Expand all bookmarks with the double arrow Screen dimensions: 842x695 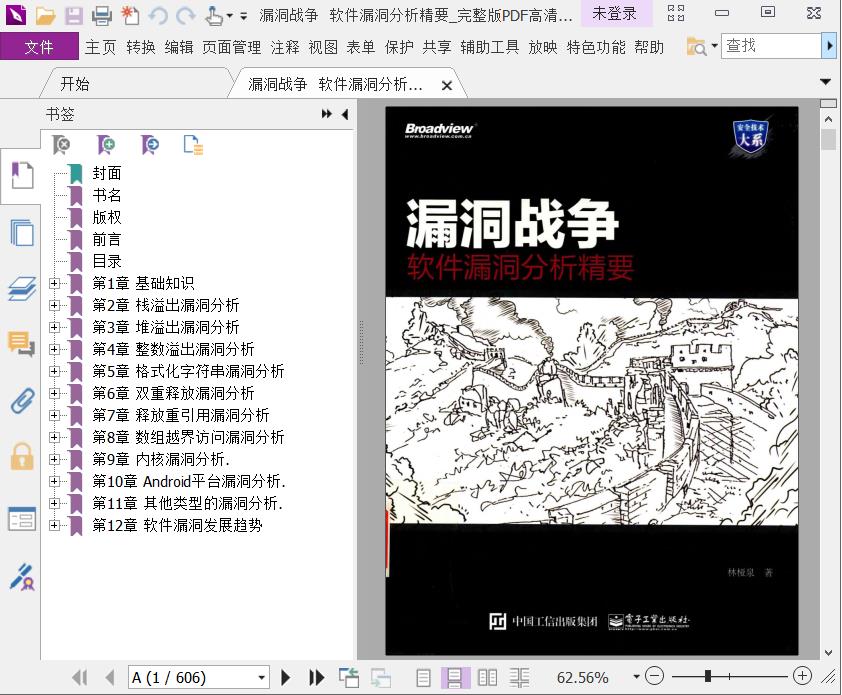pyautogui.click(x=326, y=114)
